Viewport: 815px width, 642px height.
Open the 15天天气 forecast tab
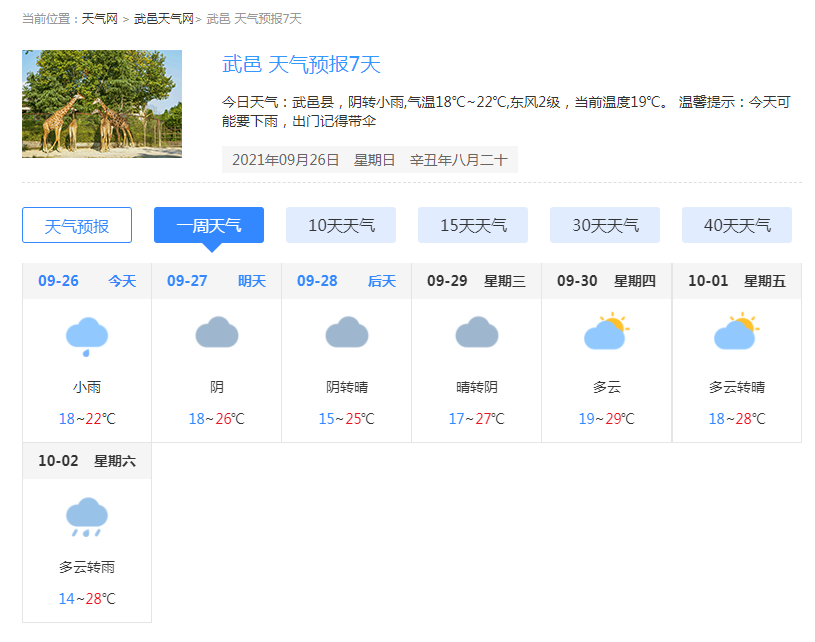[473, 225]
